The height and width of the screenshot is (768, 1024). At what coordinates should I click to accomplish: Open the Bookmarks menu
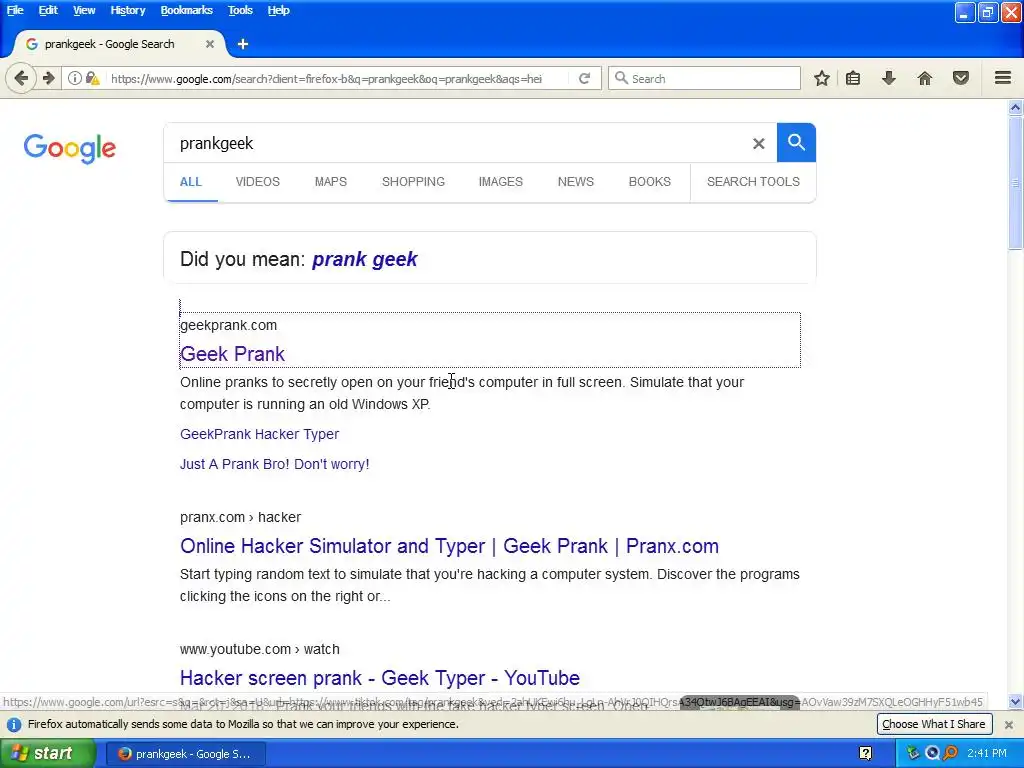tap(186, 10)
